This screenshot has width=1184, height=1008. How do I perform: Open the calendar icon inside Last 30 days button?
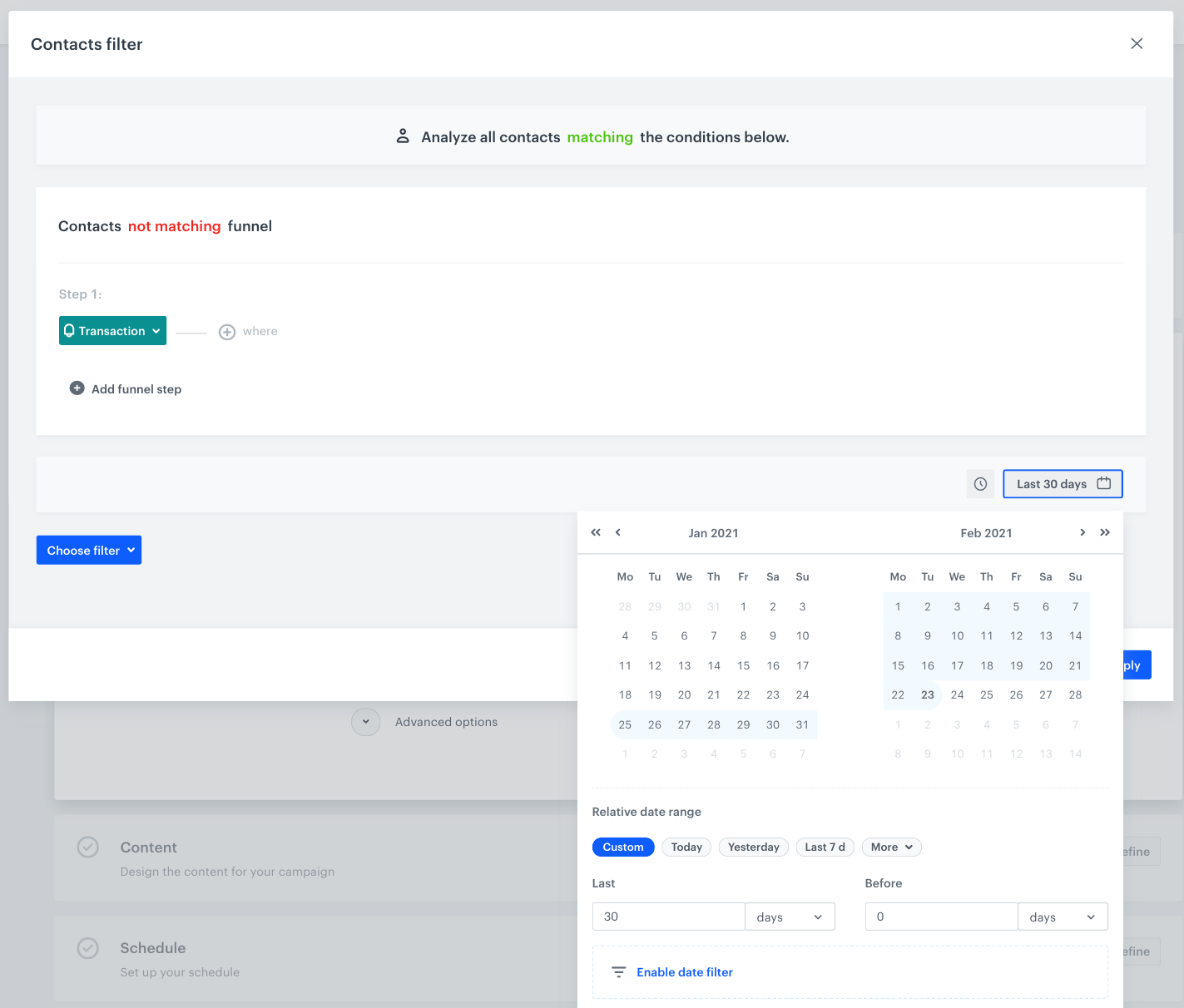pos(1103,483)
